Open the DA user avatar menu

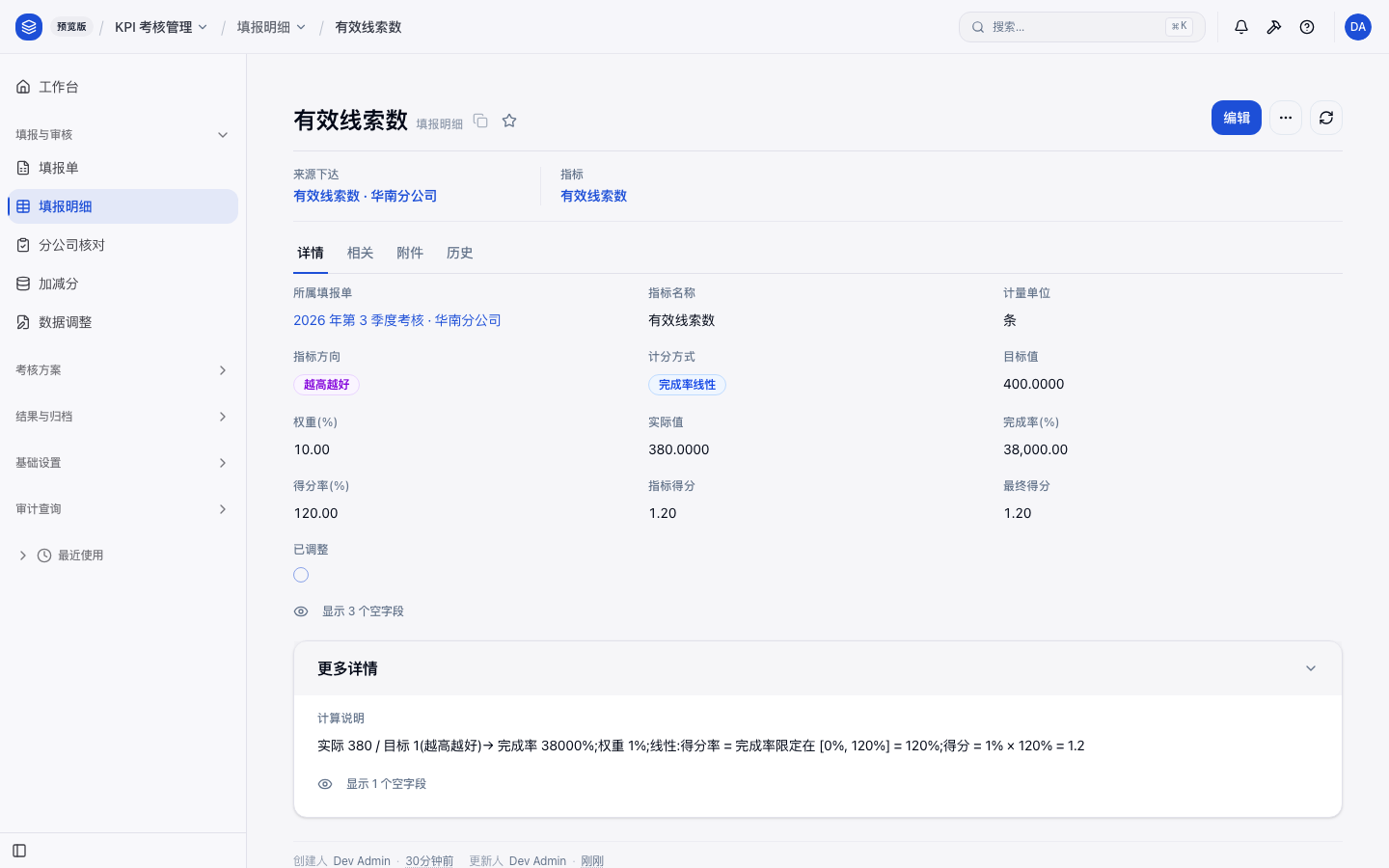[1358, 27]
